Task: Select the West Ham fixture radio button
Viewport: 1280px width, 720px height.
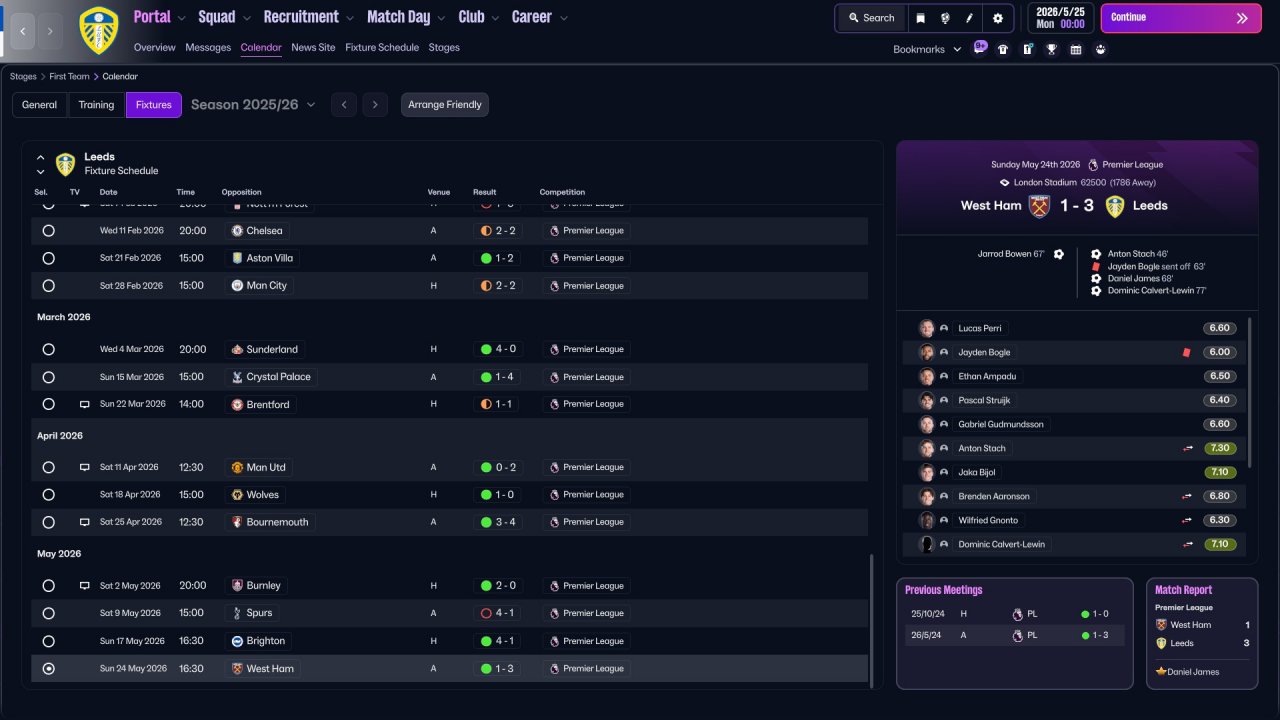Action: tap(49, 669)
